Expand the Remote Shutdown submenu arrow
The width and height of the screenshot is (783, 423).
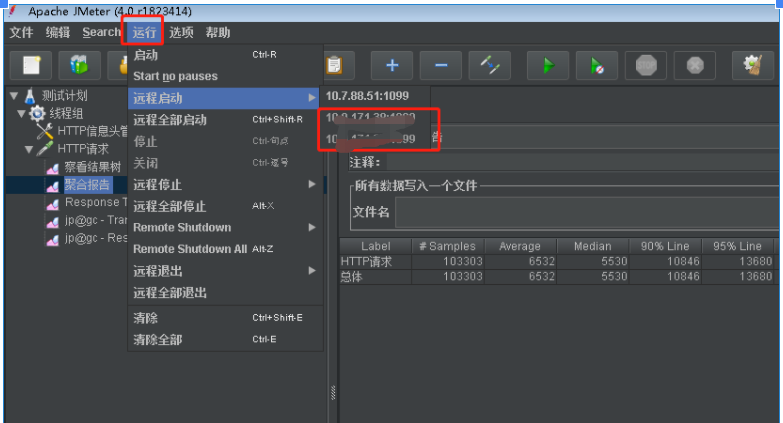point(312,227)
